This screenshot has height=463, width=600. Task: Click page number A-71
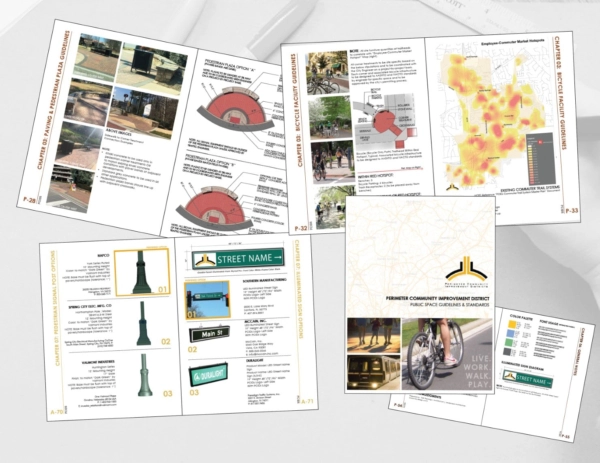[x=307, y=402]
